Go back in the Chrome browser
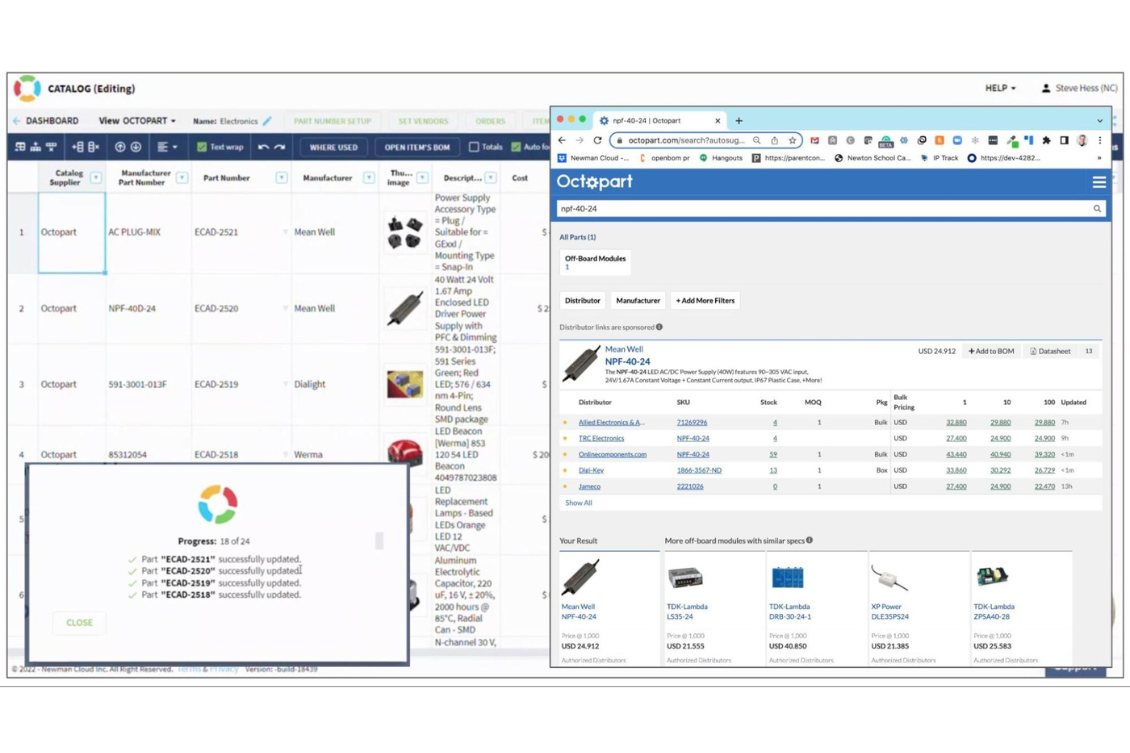1130x753 pixels. (x=562, y=141)
